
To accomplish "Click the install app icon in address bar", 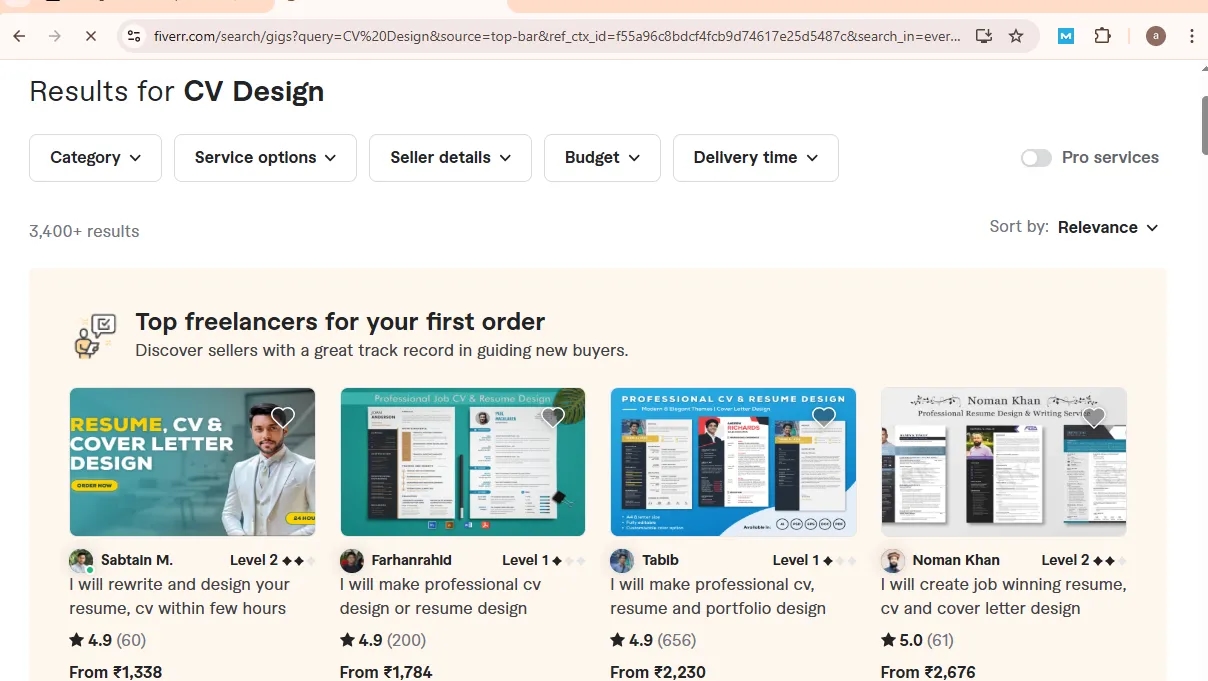I will (x=984, y=36).
